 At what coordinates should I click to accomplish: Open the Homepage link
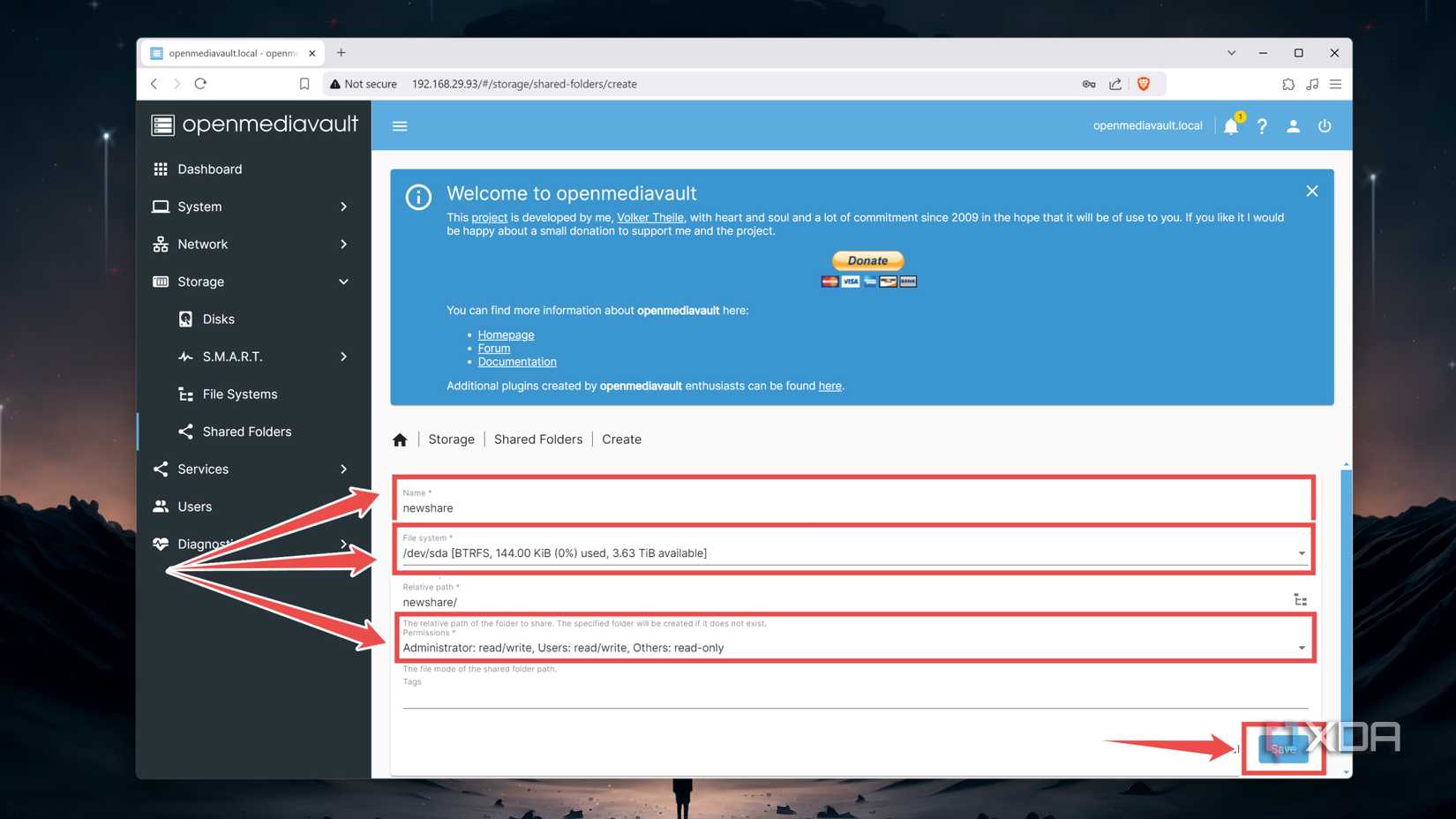(506, 334)
